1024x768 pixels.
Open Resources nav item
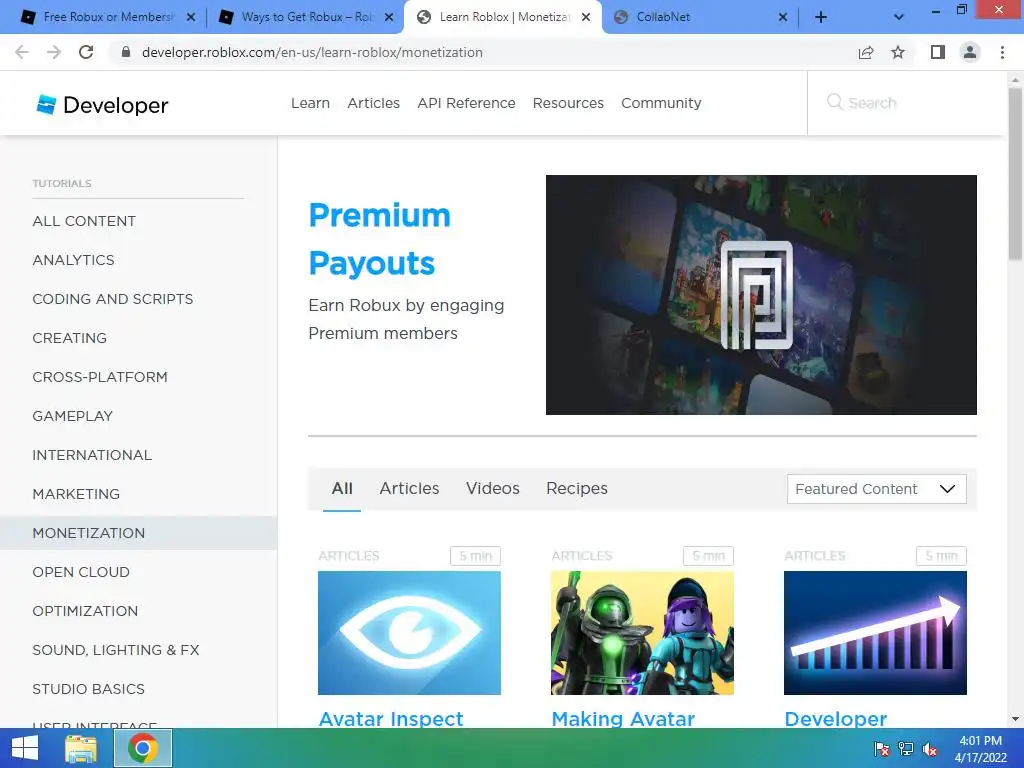pyautogui.click(x=568, y=103)
